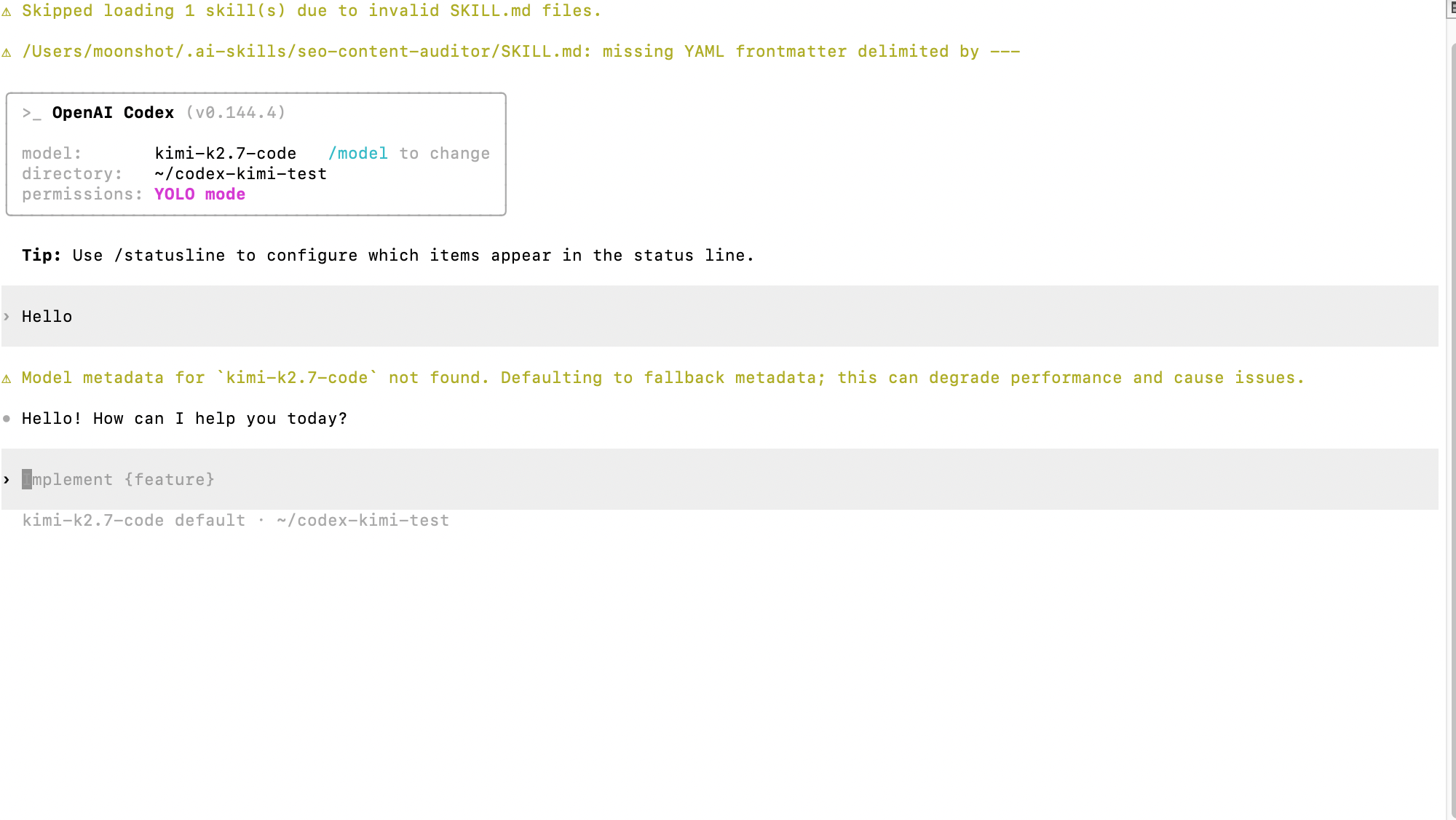Click the ~/codex-kimi-test directory value in header
Screen dimensions: 1456x820
pyautogui.click(x=241, y=174)
